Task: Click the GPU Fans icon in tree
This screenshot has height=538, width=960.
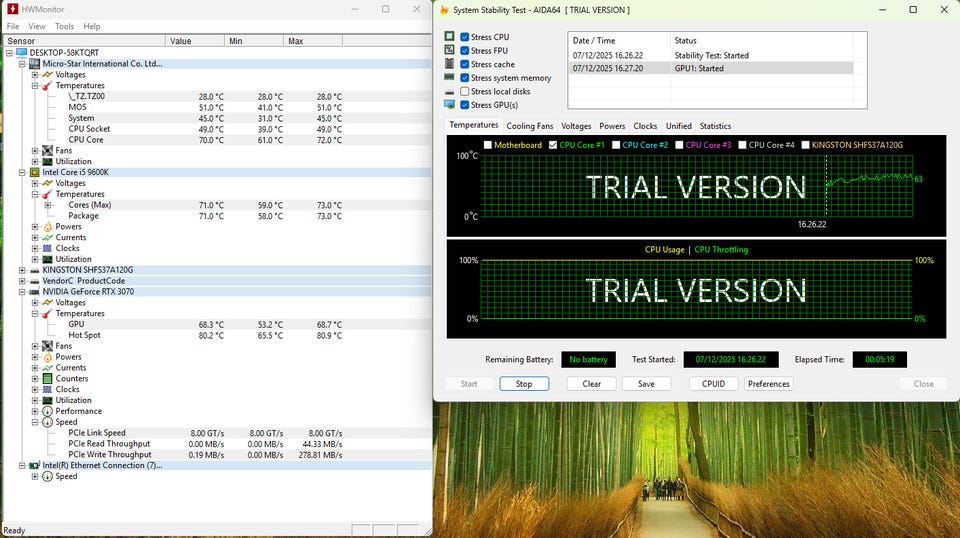Action: (47, 346)
